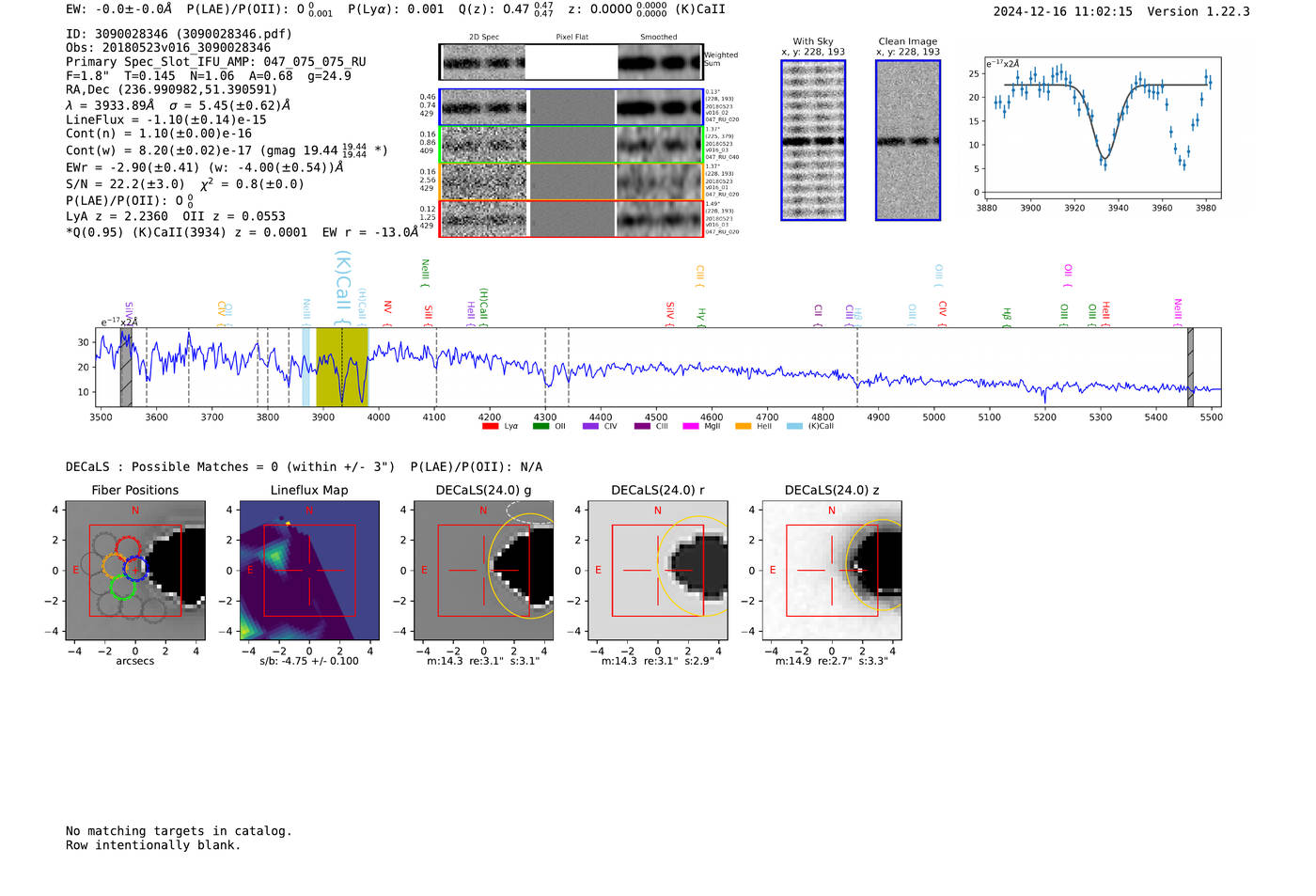Click the Version 1.22.3 label
This screenshot has width=1316, height=896.
[1198, 12]
